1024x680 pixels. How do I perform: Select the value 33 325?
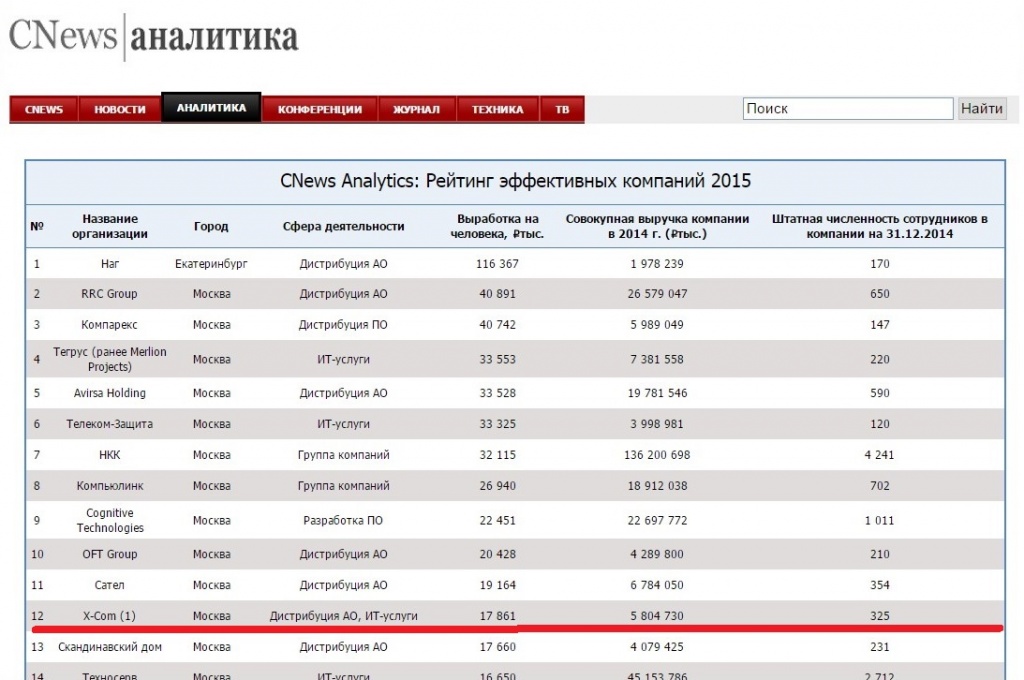point(497,424)
